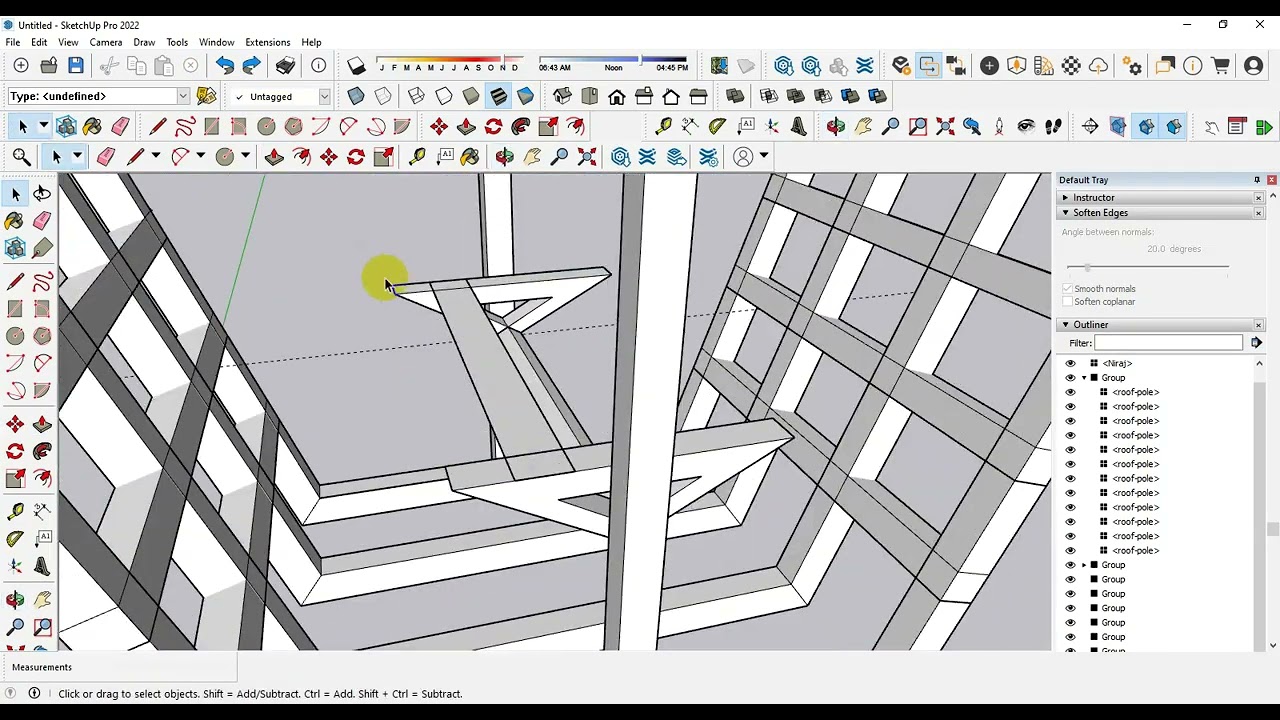This screenshot has width=1280, height=720.
Task: Open the Untagged tag dropdown
Action: coord(324,97)
